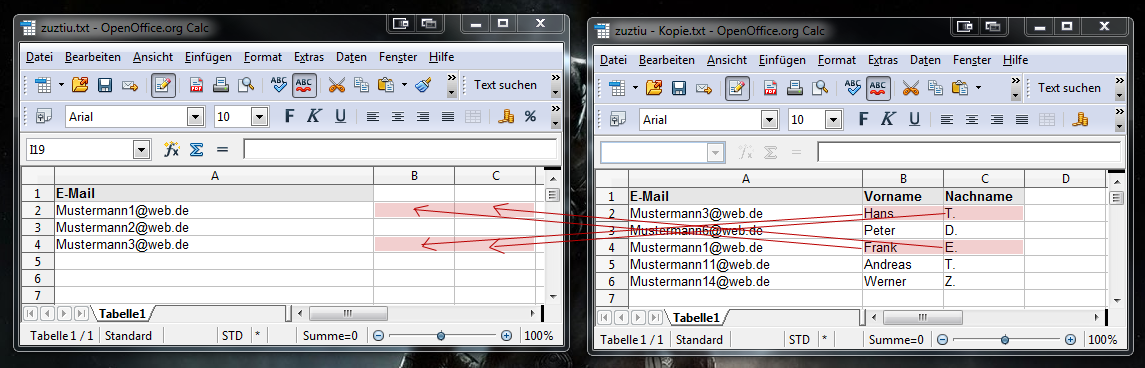Expand the Name Box dropdown showing I19
The height and width of the screenshot is (368, 1145).
point(141,150)
